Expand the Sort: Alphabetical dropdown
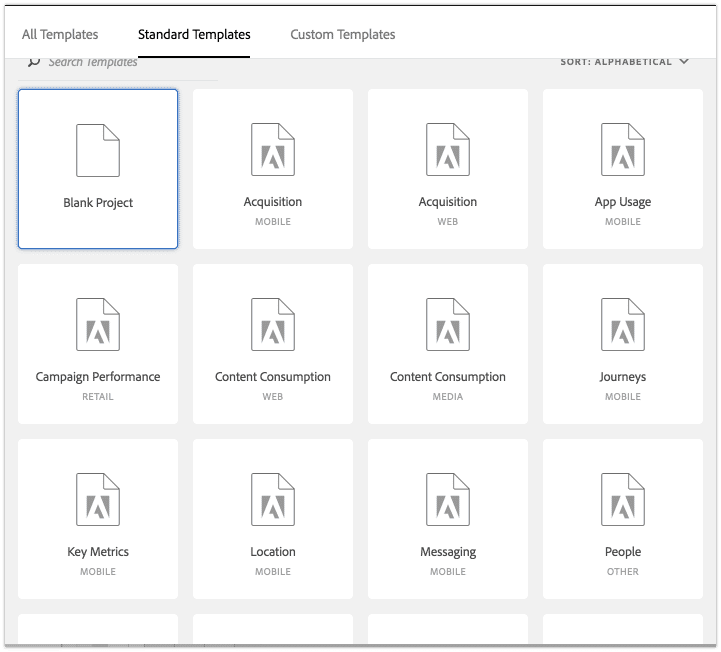The image size is (721, 652). tap(616, 62)
